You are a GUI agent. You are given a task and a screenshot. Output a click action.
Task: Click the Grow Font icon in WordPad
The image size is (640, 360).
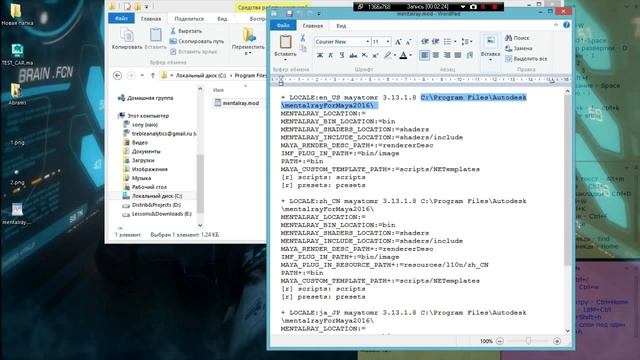(398, 42)
